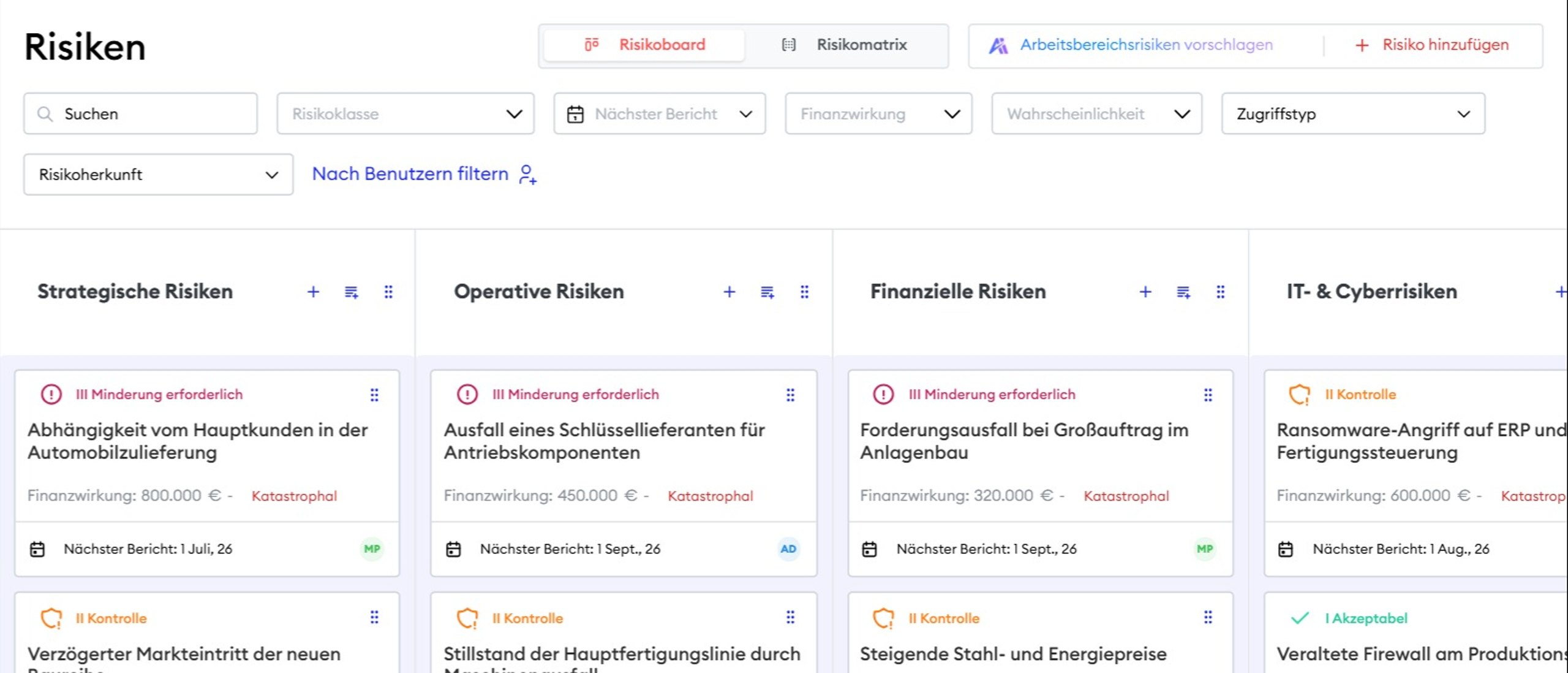This screenshot has width=1568, height=673.
Task: Open the Nächster Bericht date filter
Action: [660, 113]
